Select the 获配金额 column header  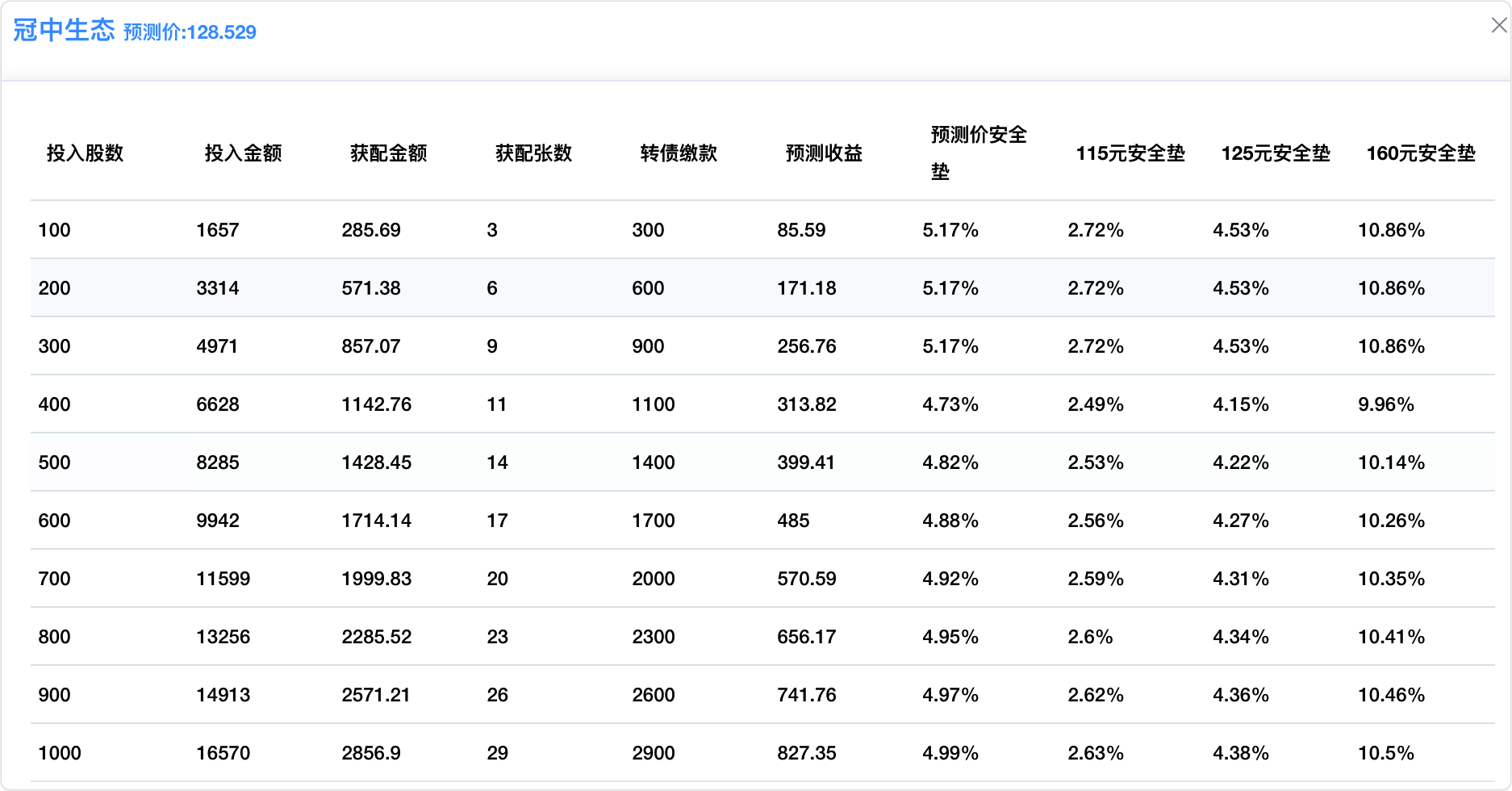388,153
